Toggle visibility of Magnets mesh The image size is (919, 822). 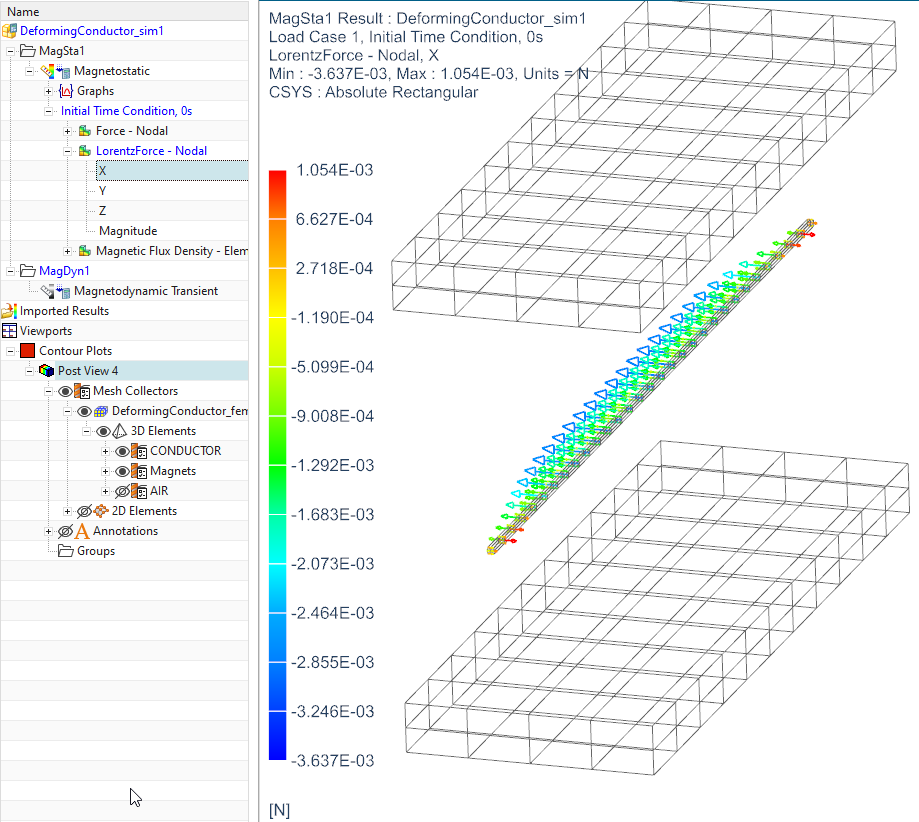[123, 471]
